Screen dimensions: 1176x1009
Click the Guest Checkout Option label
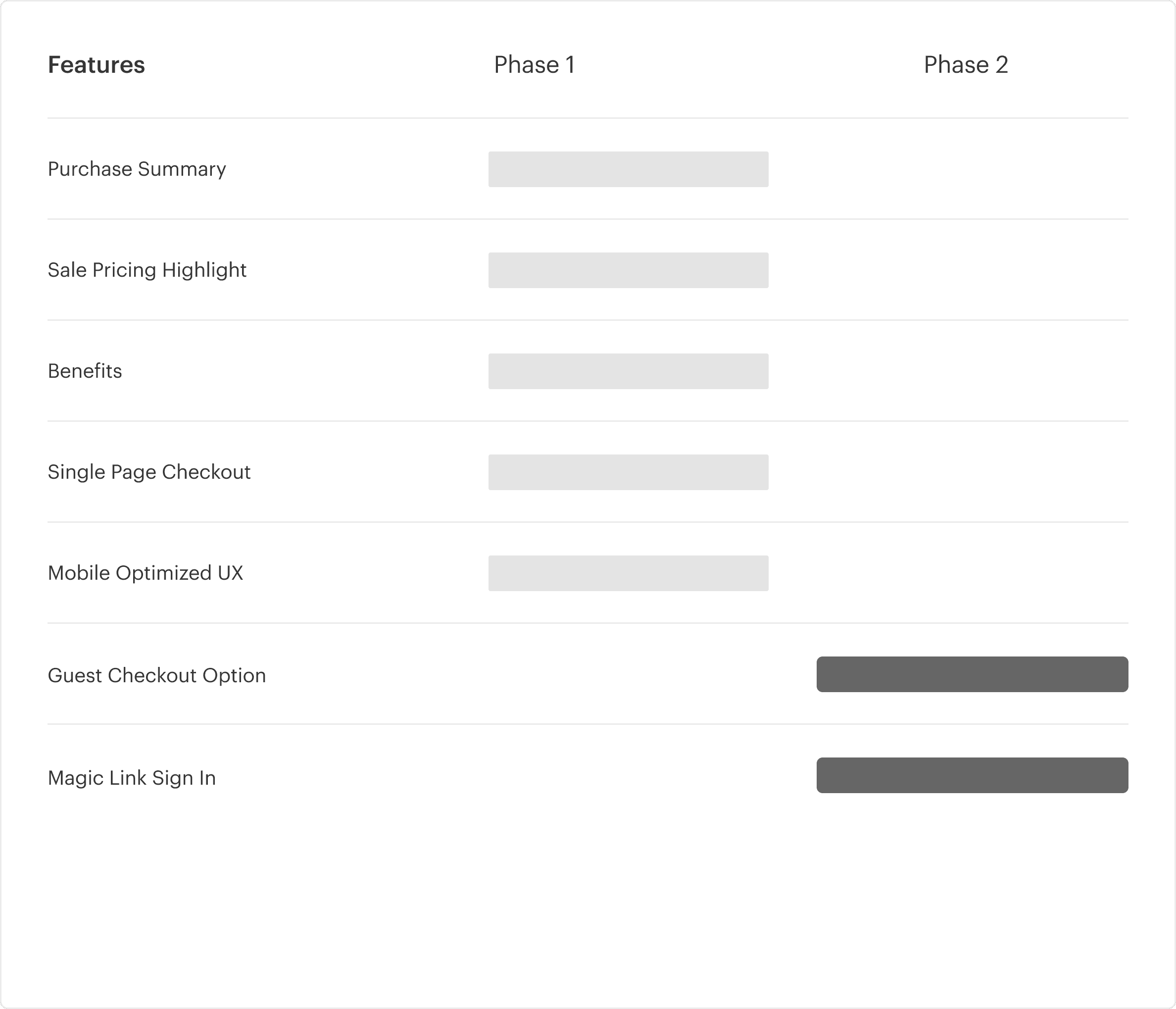click(156, 676)
